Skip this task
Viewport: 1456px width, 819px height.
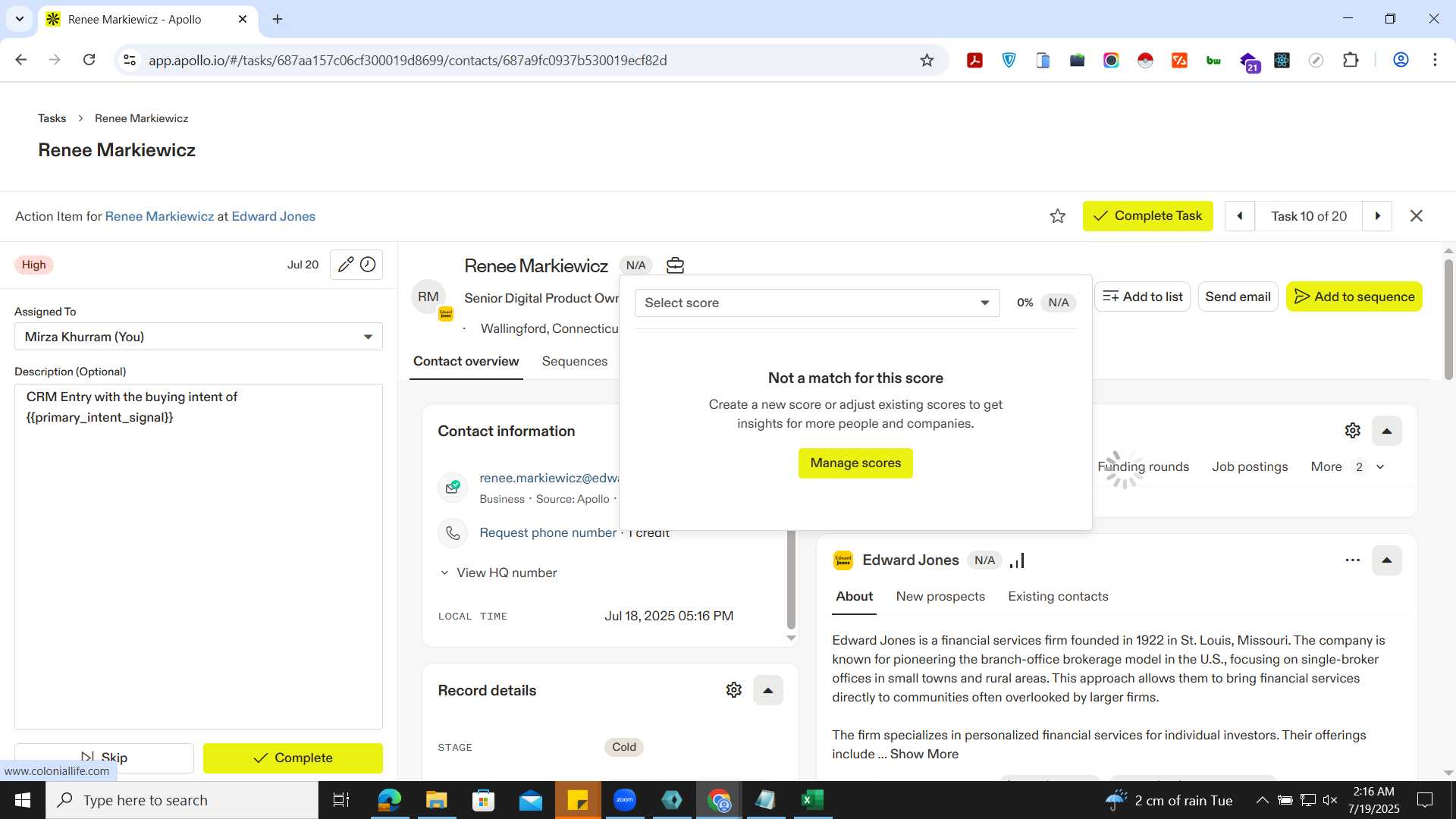[x=104, y=758]
